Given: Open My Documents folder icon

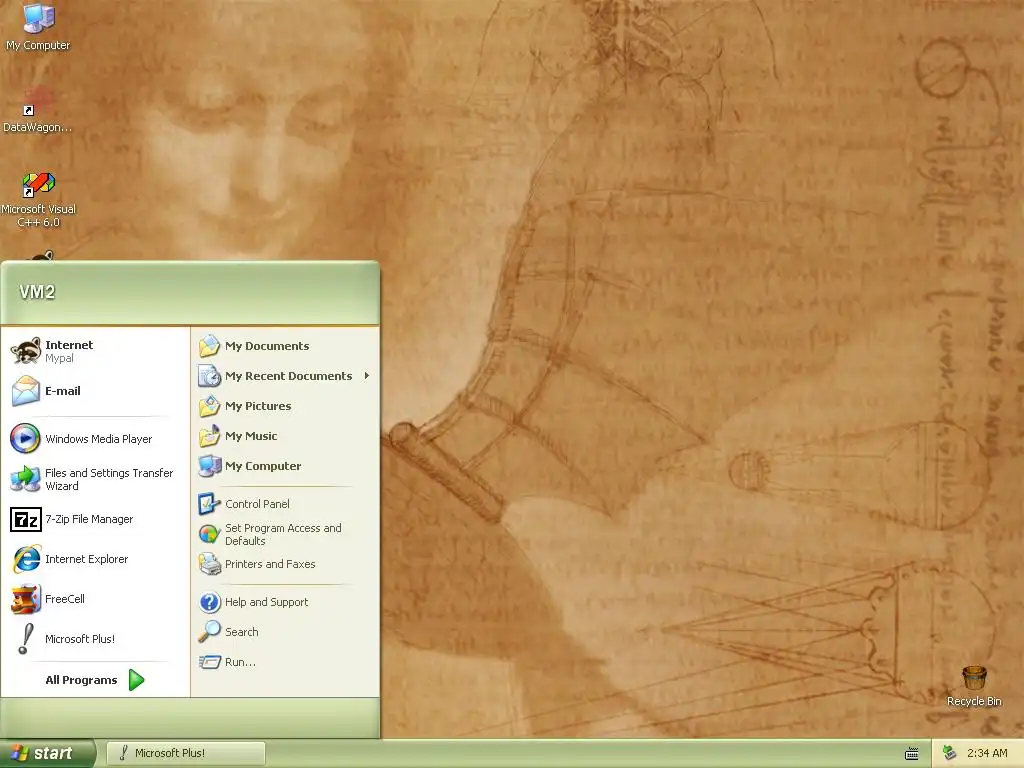Looking at the screenshot, I should [x=210, y=345].
